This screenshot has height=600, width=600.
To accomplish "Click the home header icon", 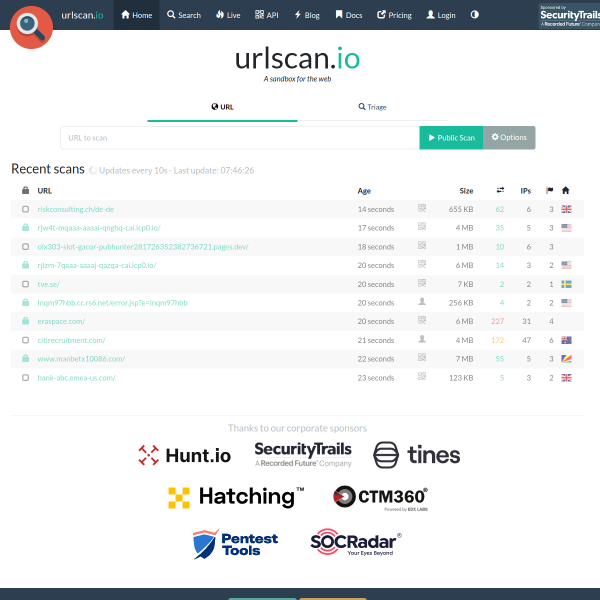I will [x=566, y=190].
